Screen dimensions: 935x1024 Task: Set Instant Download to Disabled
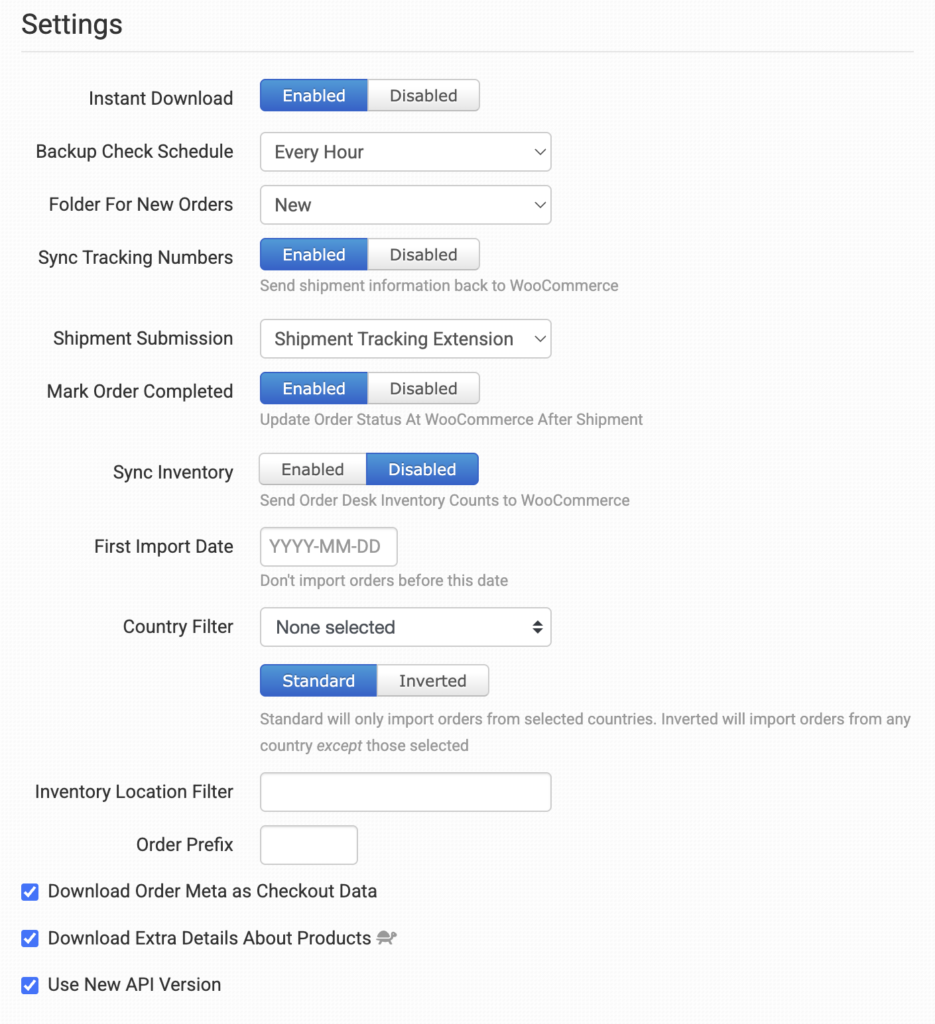tap(423, 96)
